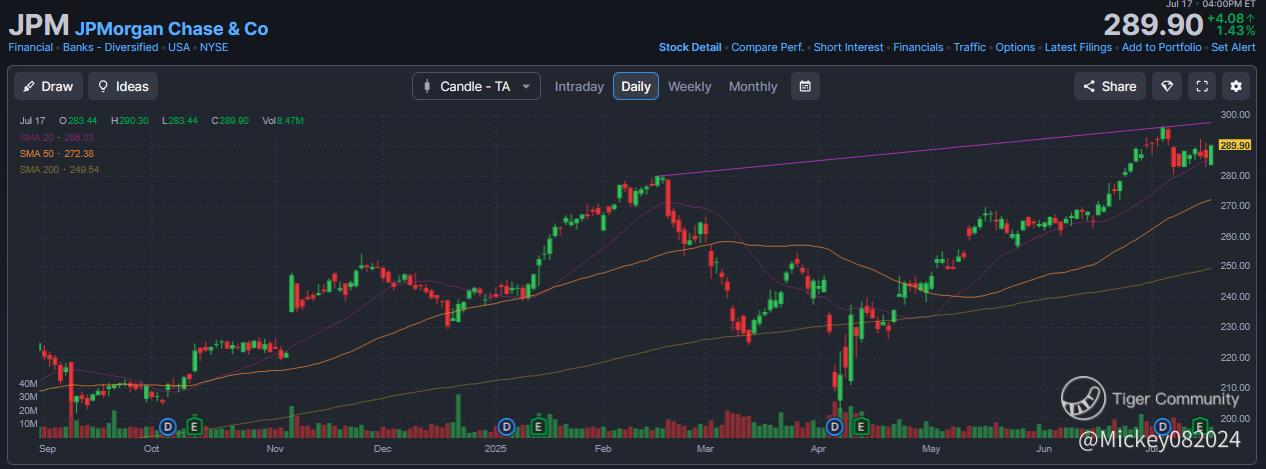This screenshot has width=1266, height=469.
Task: Open the Options link
Action: pyautogui.click(x=1015, y=47)
